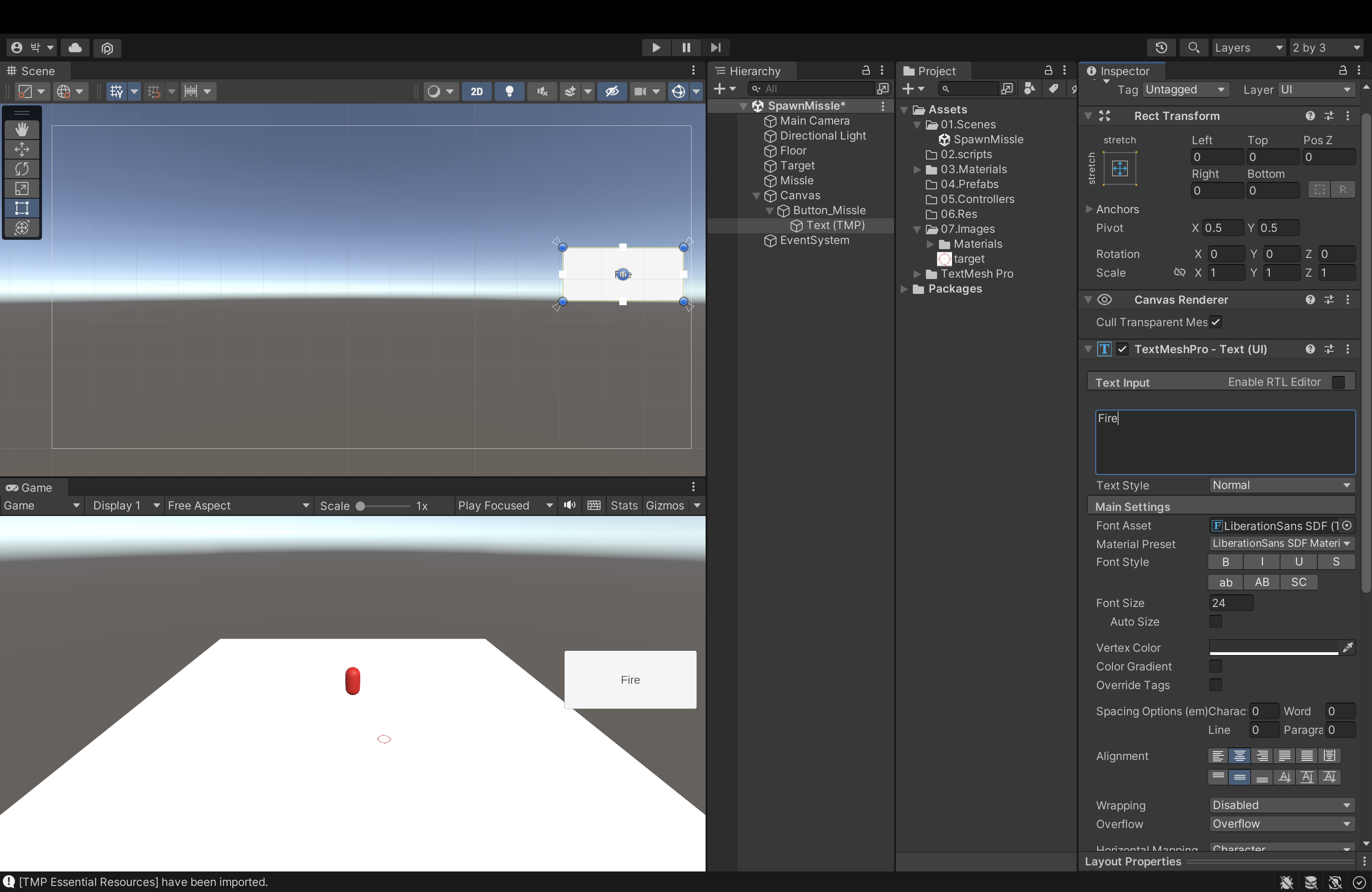
Task: Open Wrapping Disabled dropdown
Action: tap(1281, 805)
